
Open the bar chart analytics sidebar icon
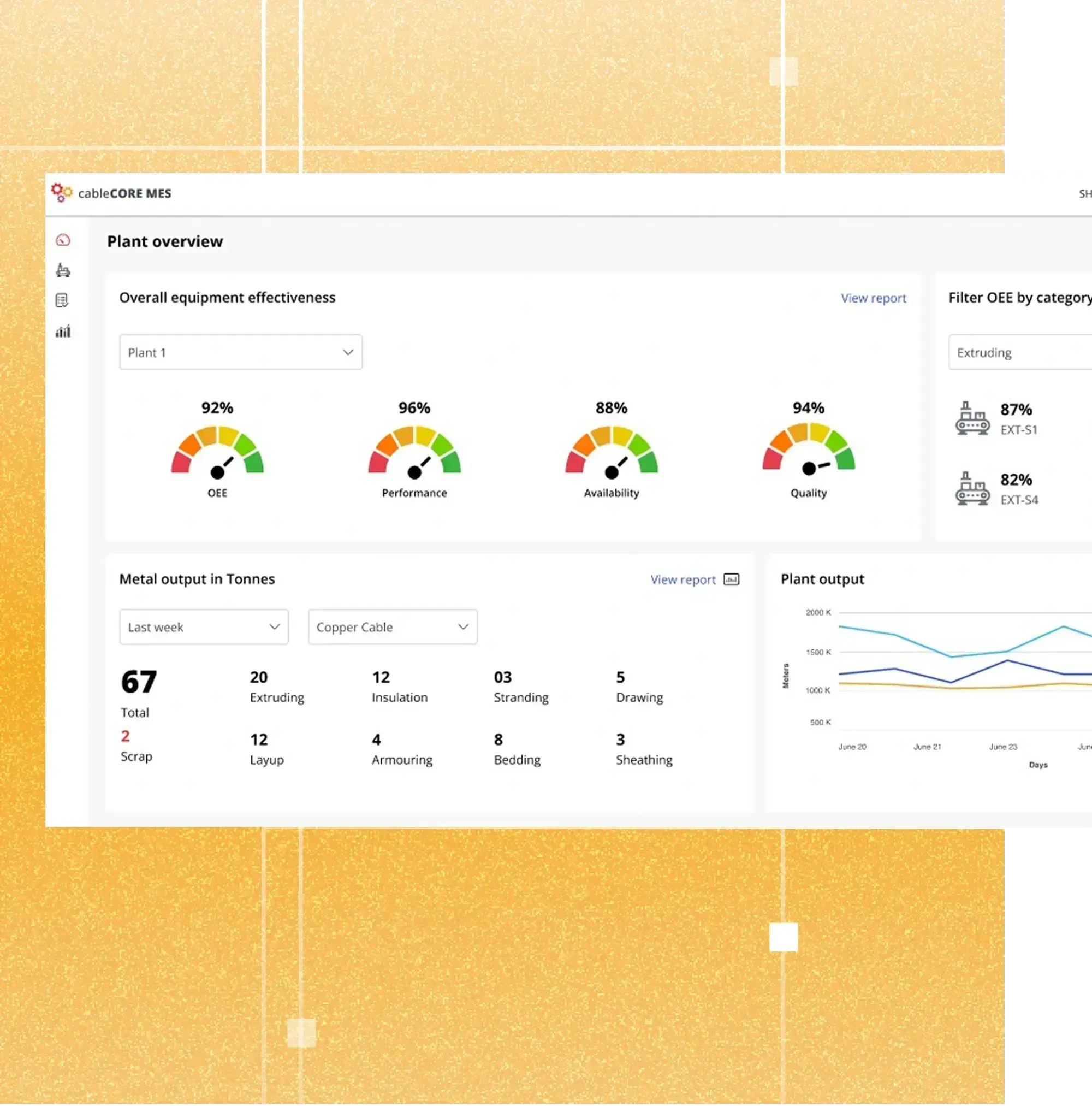click(x=63, y=331)
